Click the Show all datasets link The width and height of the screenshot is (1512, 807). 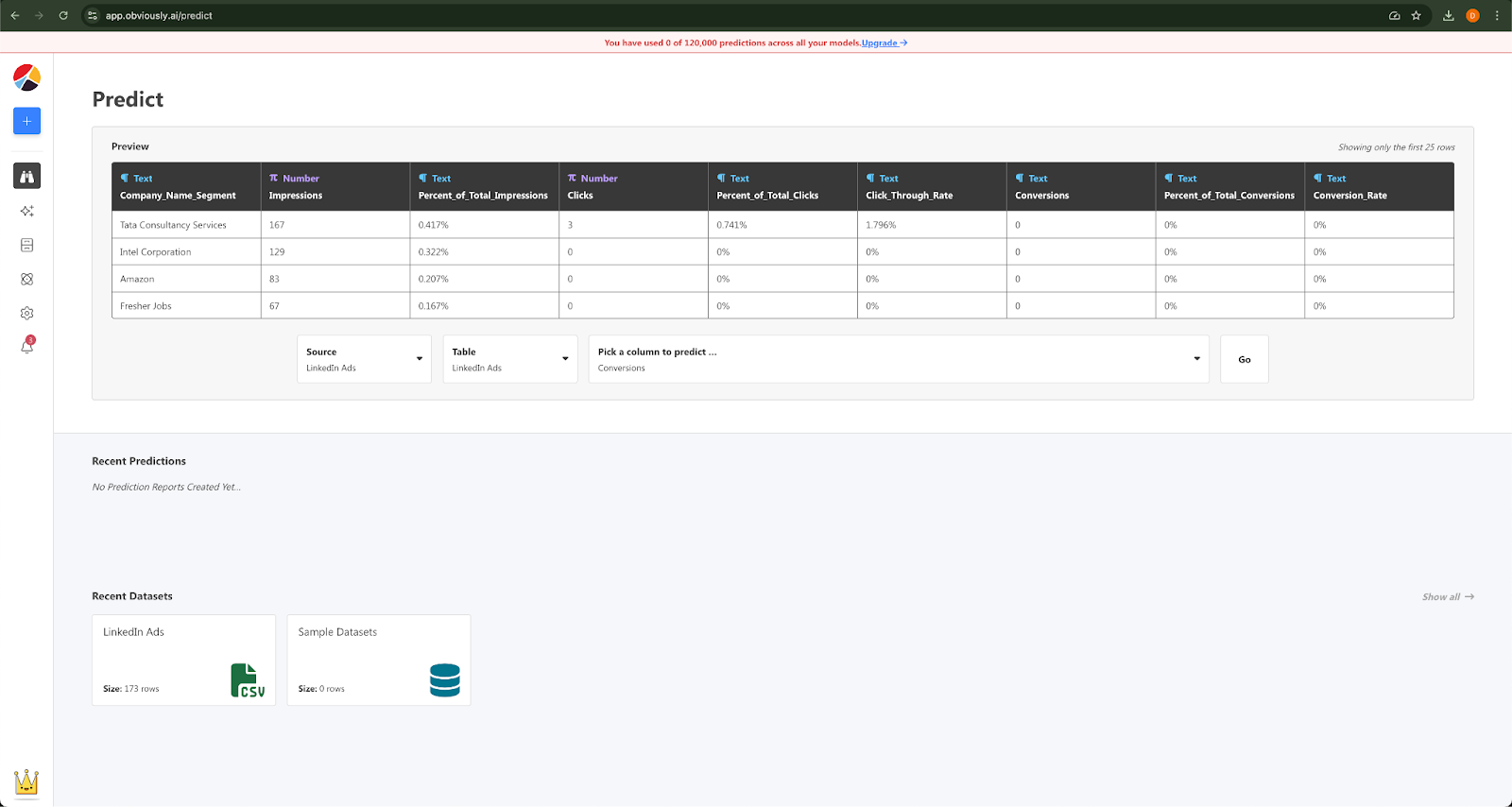(1448, 596)
